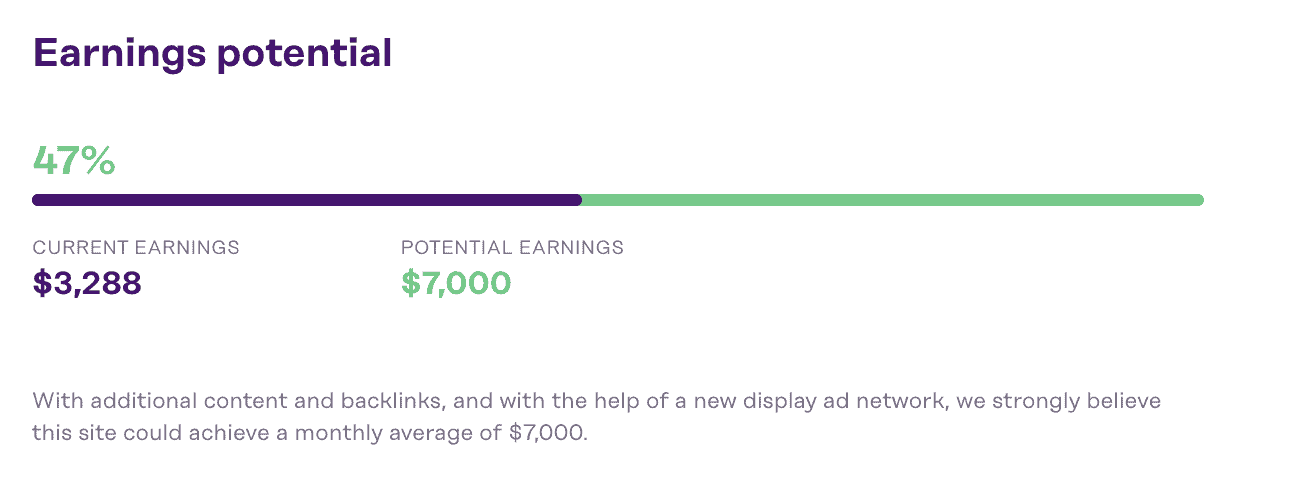
Task: Click the green $7,000 potential earnings value
Action: click(x=456, y=283)
